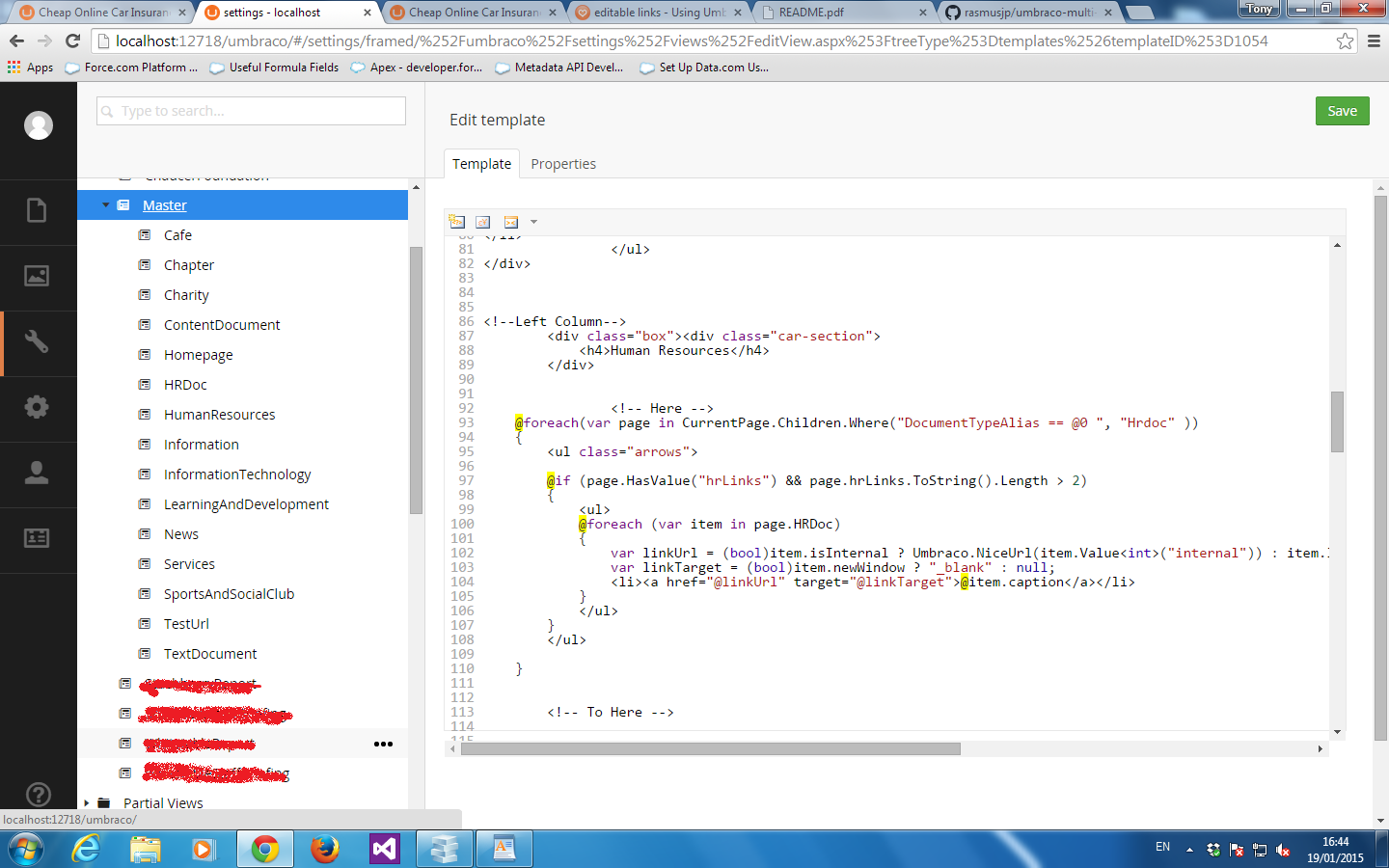Focus the Type to search field
Viewport: 1389px width, 868px height.
tap(251, 111)
